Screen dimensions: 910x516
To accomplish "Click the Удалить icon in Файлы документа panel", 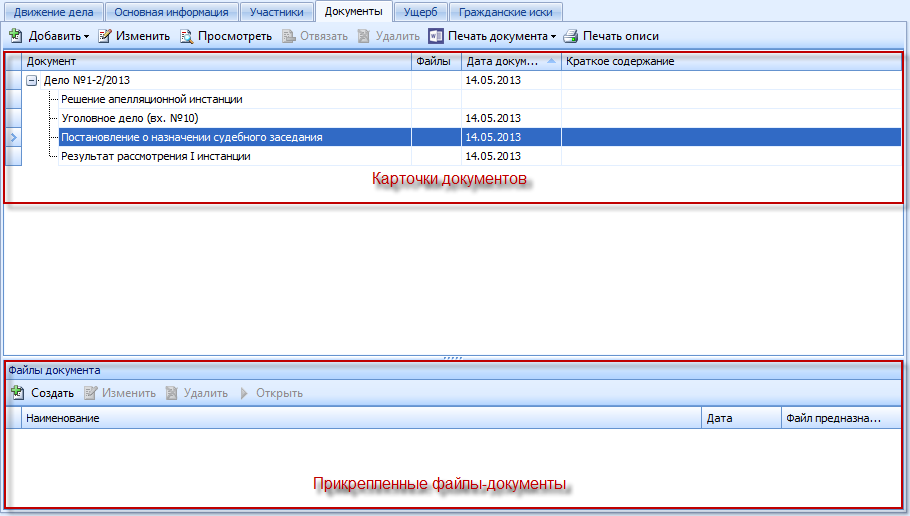I will pos(171,393).
